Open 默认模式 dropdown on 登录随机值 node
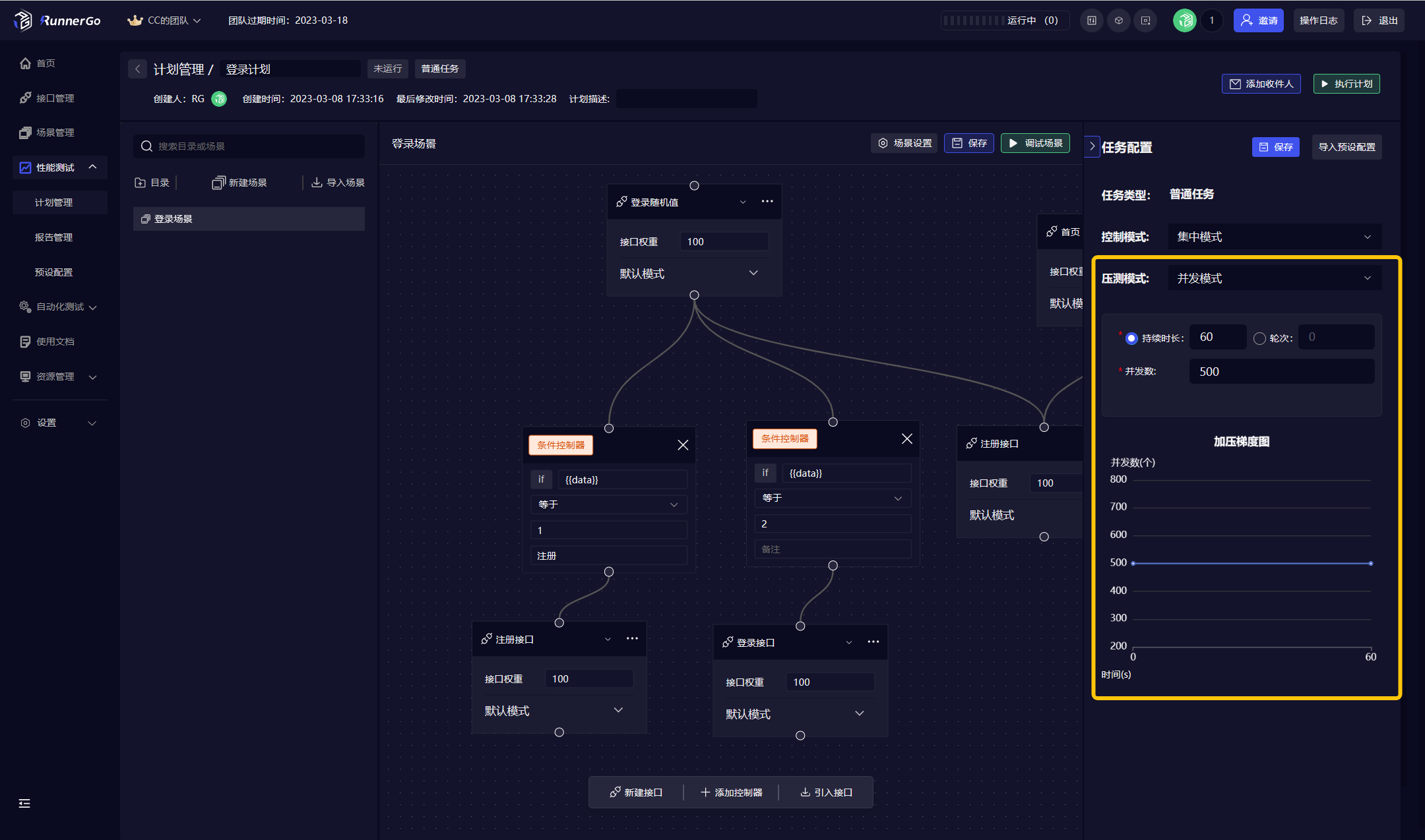 [691, 273]
